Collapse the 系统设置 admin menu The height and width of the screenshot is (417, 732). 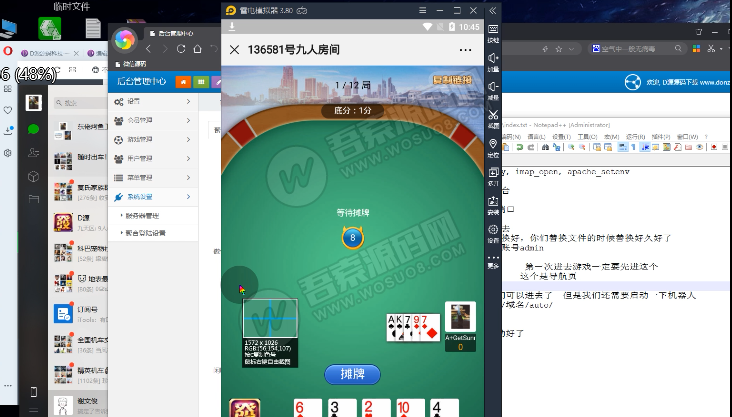tap(153, 197)
